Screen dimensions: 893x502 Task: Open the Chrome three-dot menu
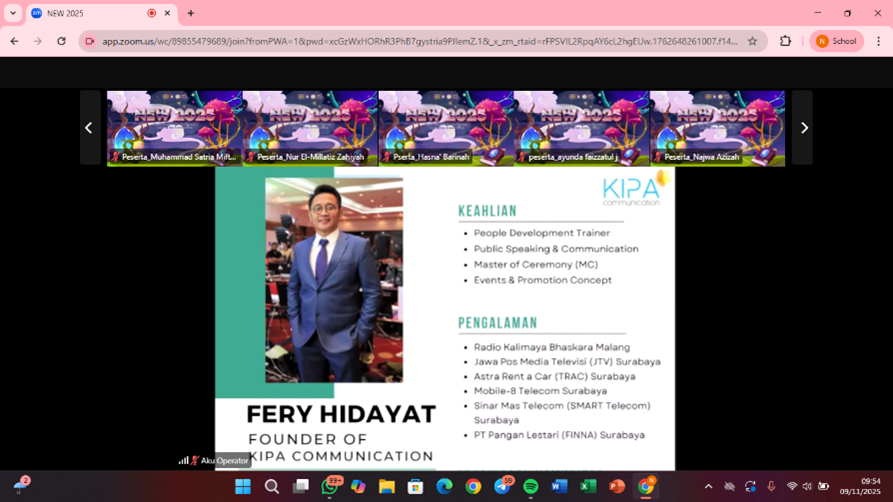(x=878, y=41)
